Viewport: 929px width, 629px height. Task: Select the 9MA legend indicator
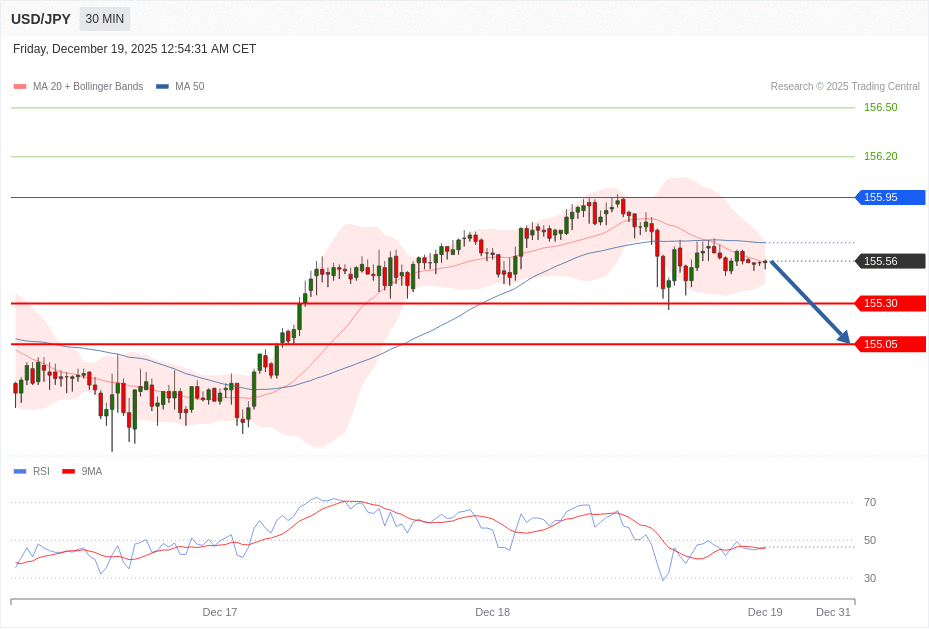click(x=67, y=471)
